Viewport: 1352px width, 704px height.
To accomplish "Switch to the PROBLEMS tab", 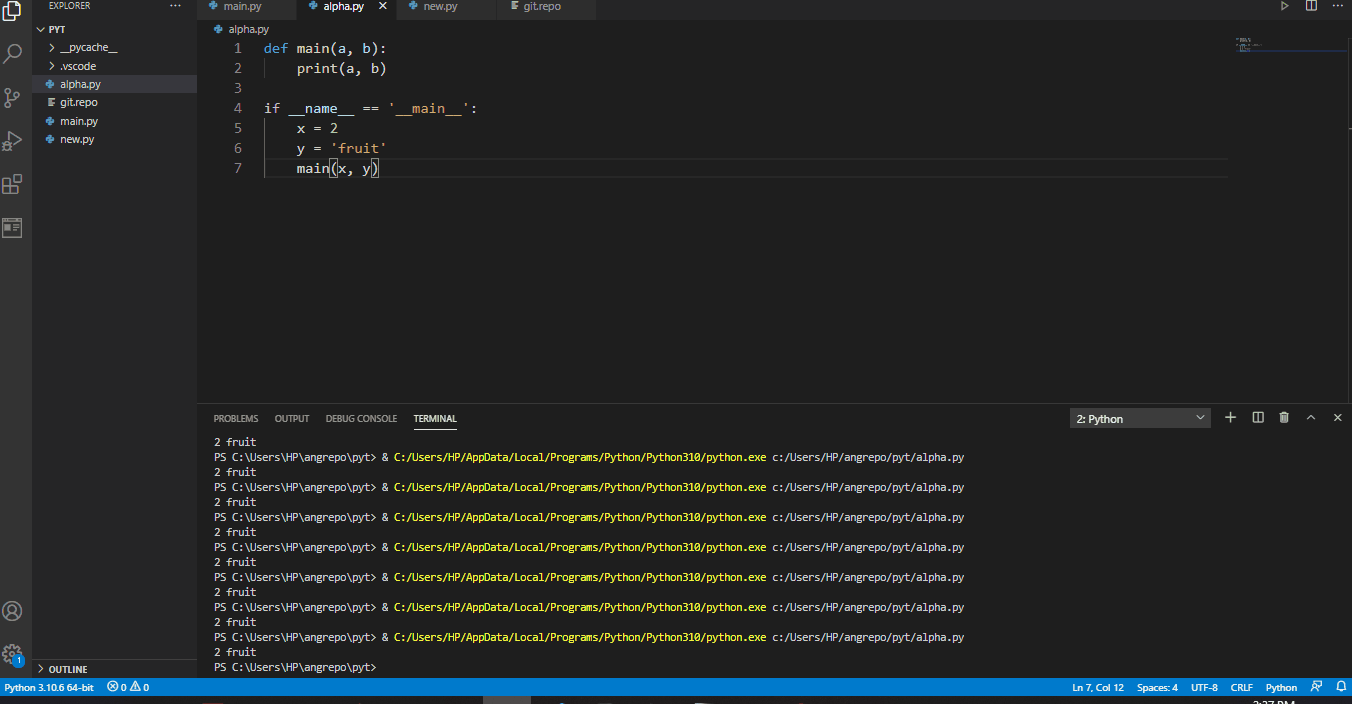I will pyautogui.click(x=235, y=418).
